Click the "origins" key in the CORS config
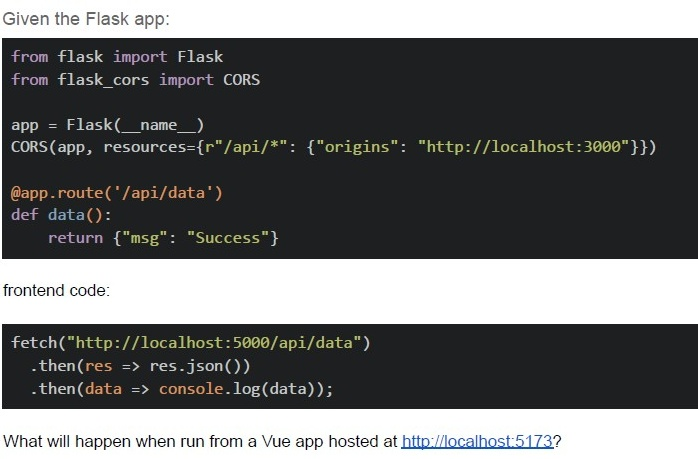Screen dimensions: 698x459 (357, 146)
